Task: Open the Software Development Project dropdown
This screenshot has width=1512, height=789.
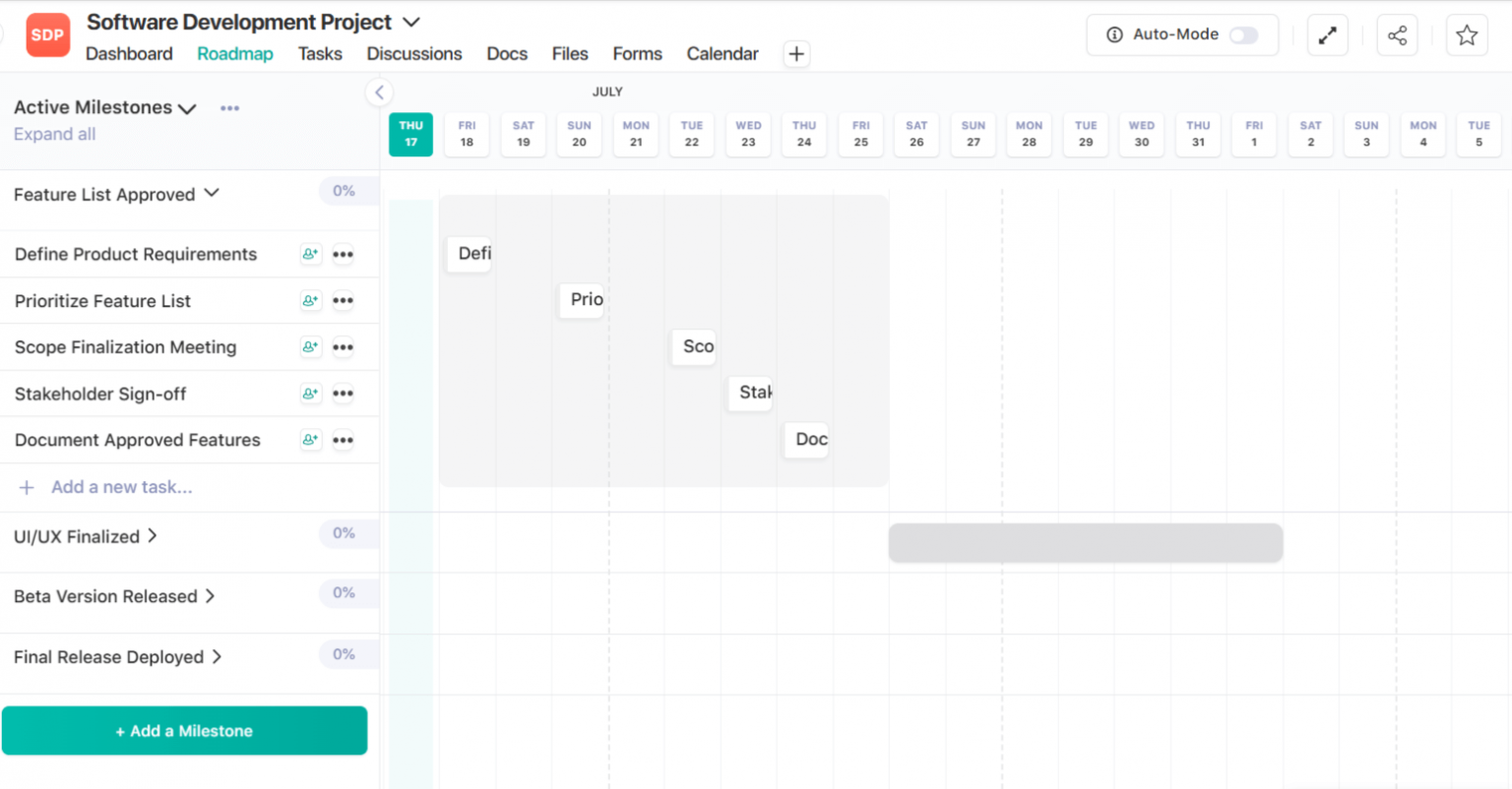Action: [x=411, y=22]
